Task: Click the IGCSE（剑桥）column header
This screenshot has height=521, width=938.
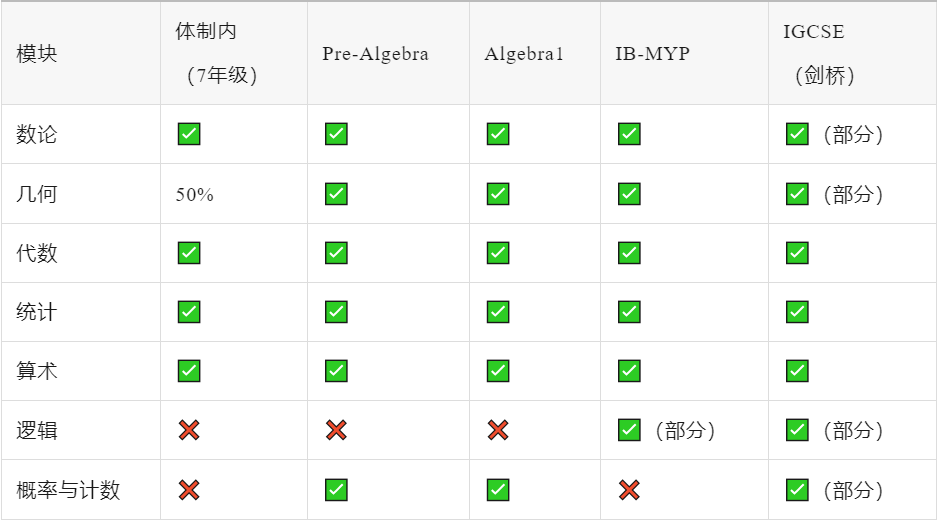Action: coord(815,54)
